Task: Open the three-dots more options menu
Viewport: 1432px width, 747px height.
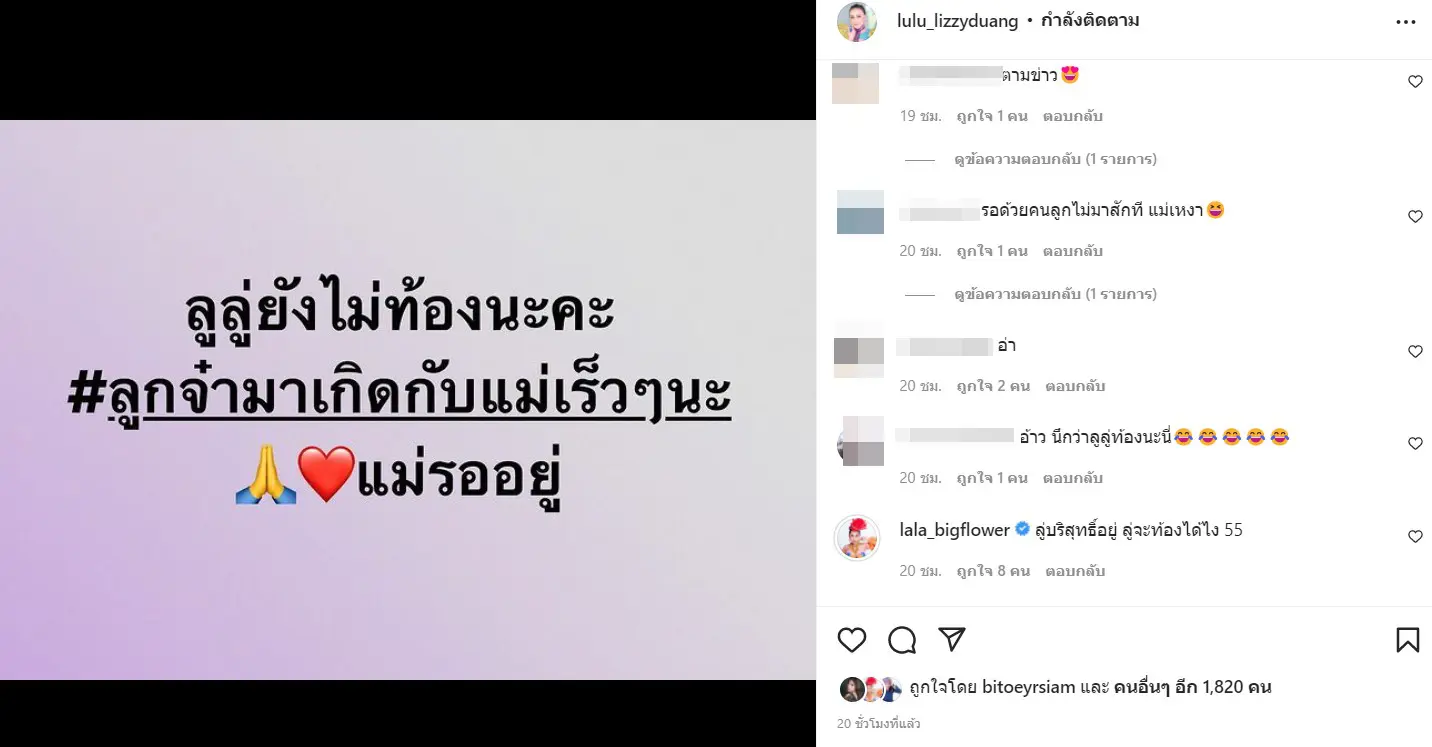Action: (1406, 22)
